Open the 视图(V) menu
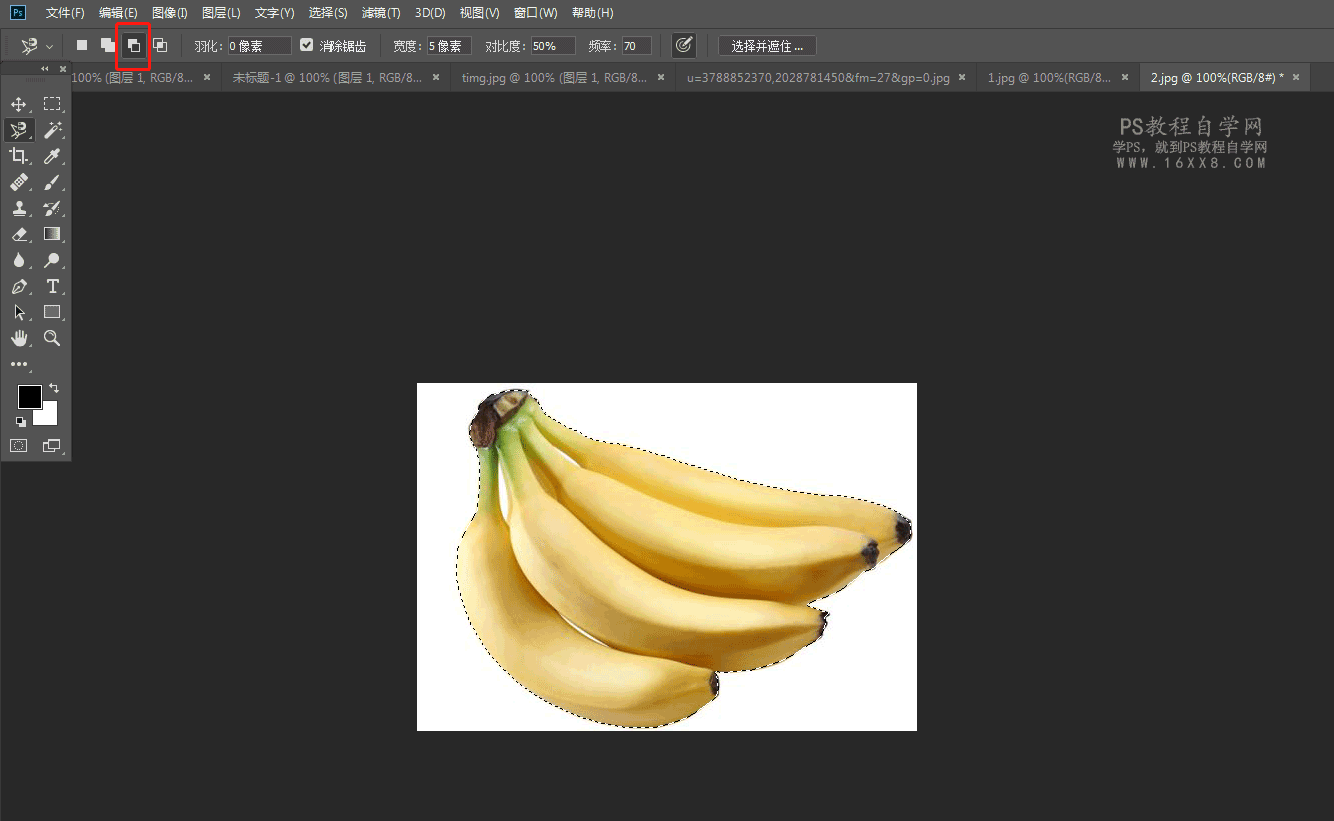The width and height of the screenshot is (1334, 821). pos(480,13)
